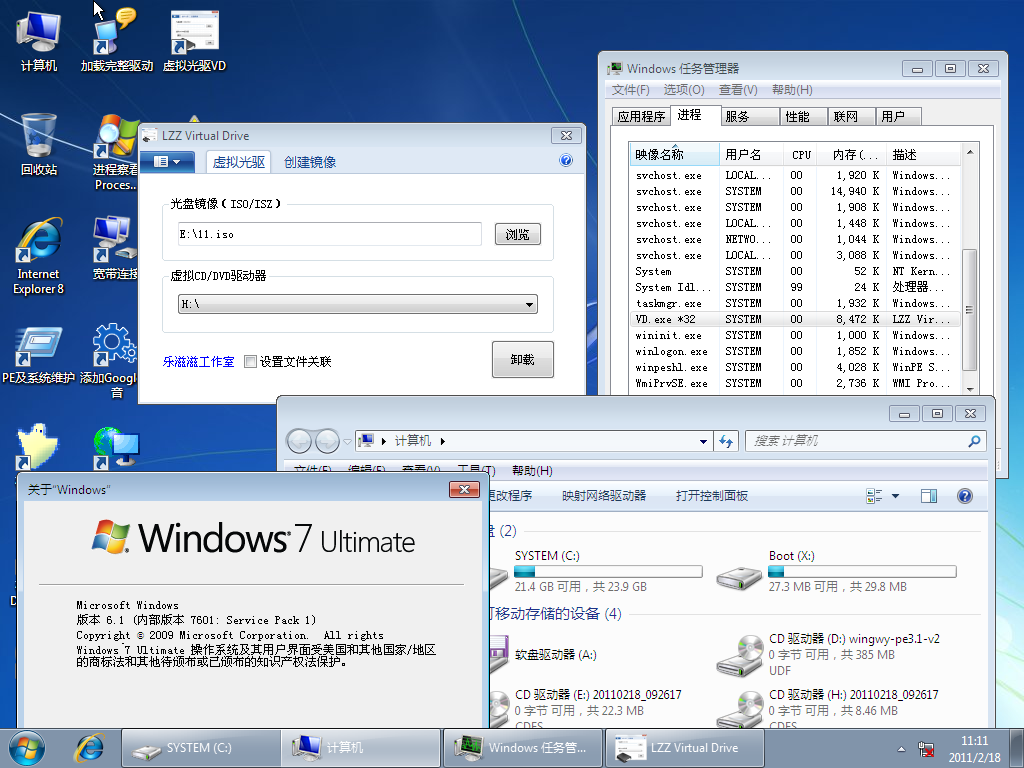Launch Internet Explorer 8 desktop icon

coord(39,256)
